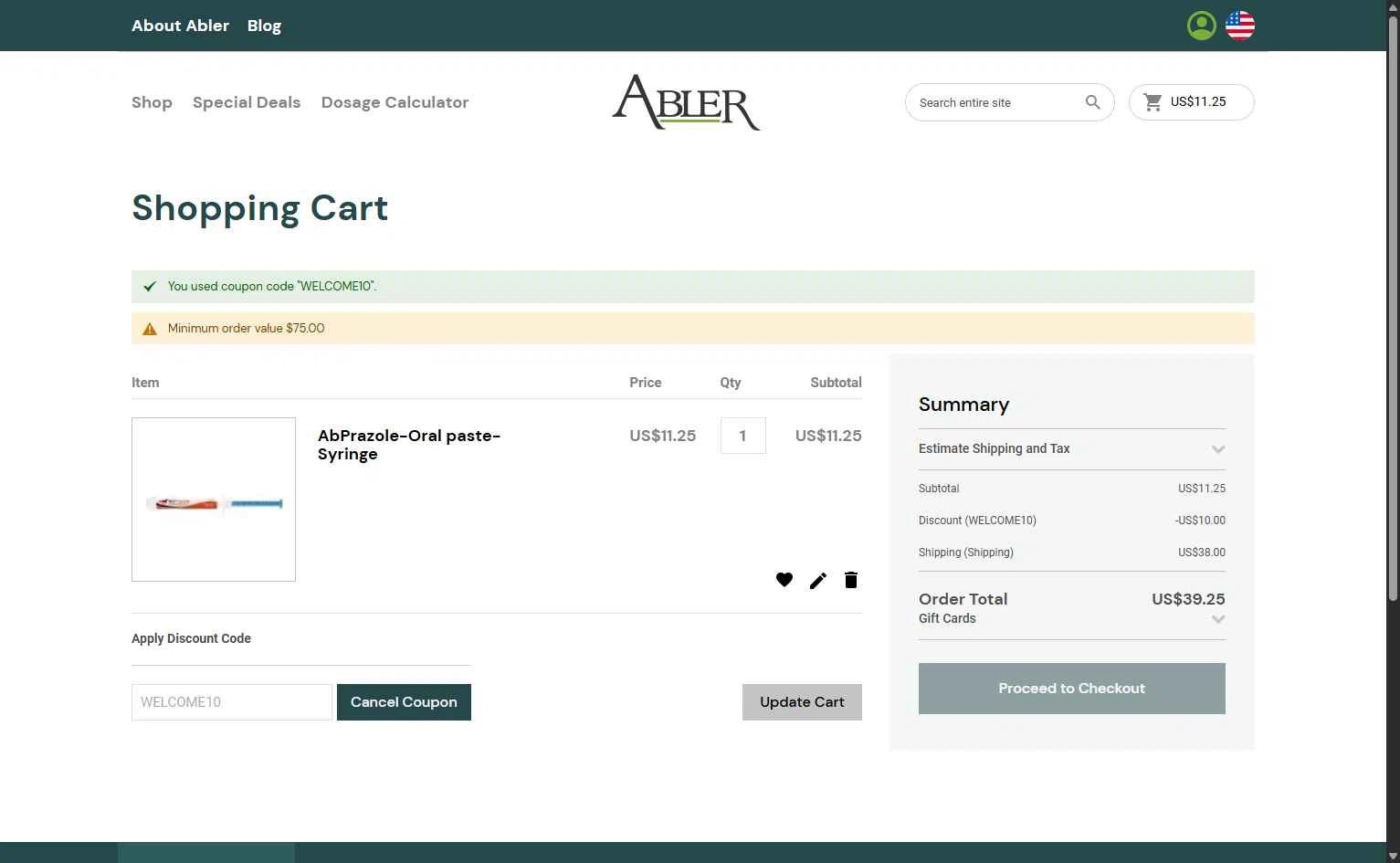Click the Apply Discount Code heading
The height and width of the screenshot is (863, 1400).
(191, 638)
